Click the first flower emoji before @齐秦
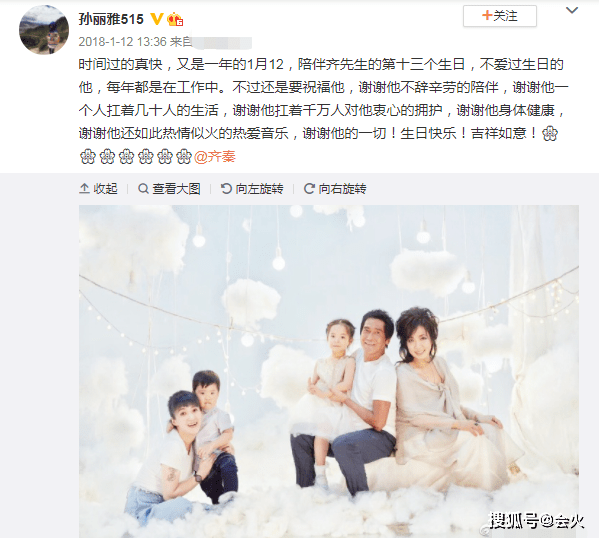 (x=87, y=157)
